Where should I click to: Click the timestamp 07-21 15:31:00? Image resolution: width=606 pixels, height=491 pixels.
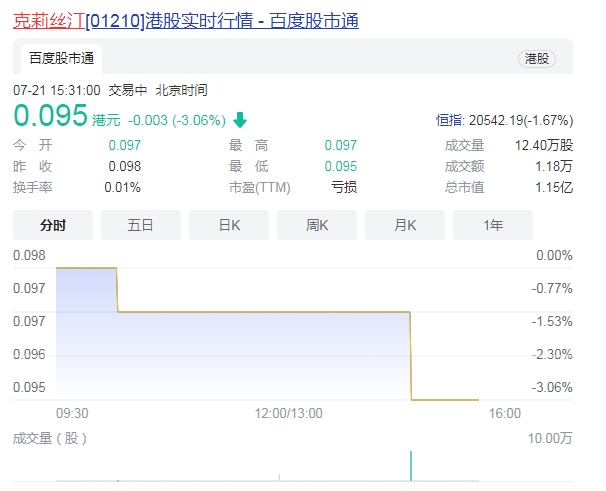(57, 90)
